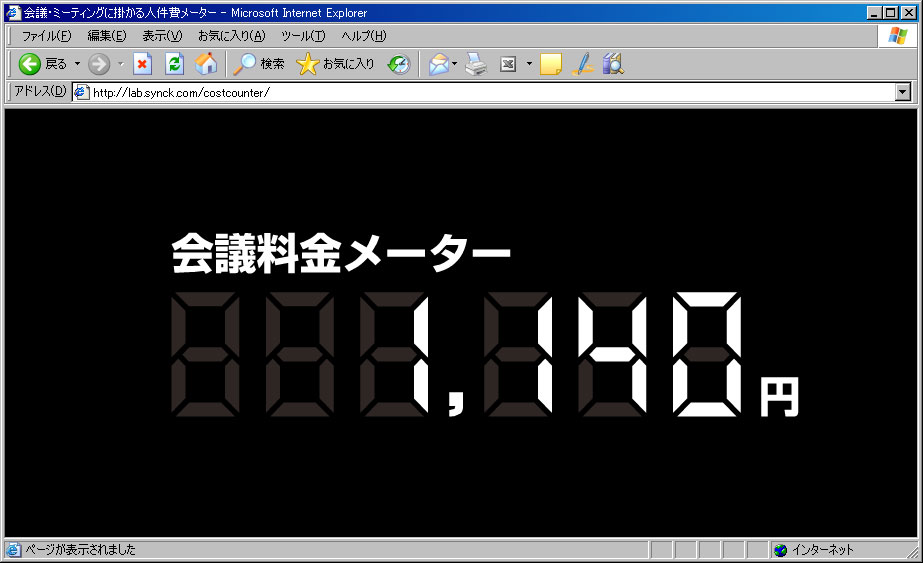Click the Edit with Excel icon

click(x=508, y=64)
